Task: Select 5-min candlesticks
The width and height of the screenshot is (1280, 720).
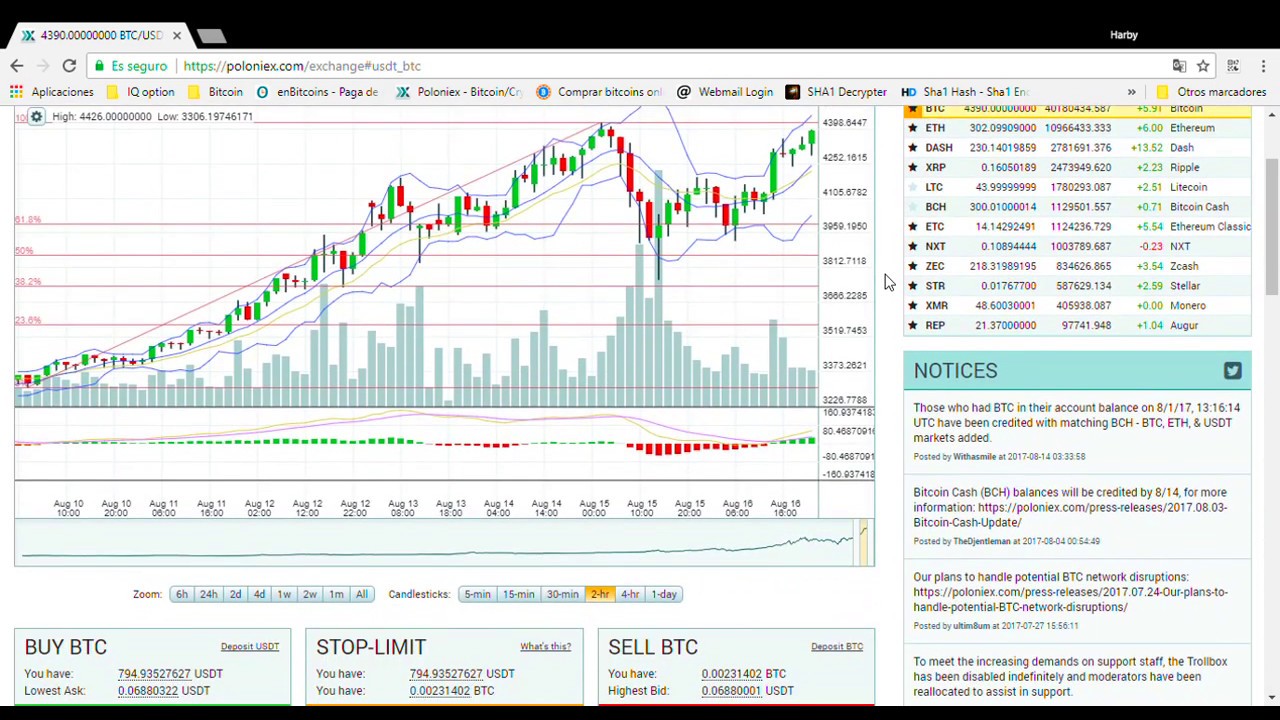Action: 477,594
